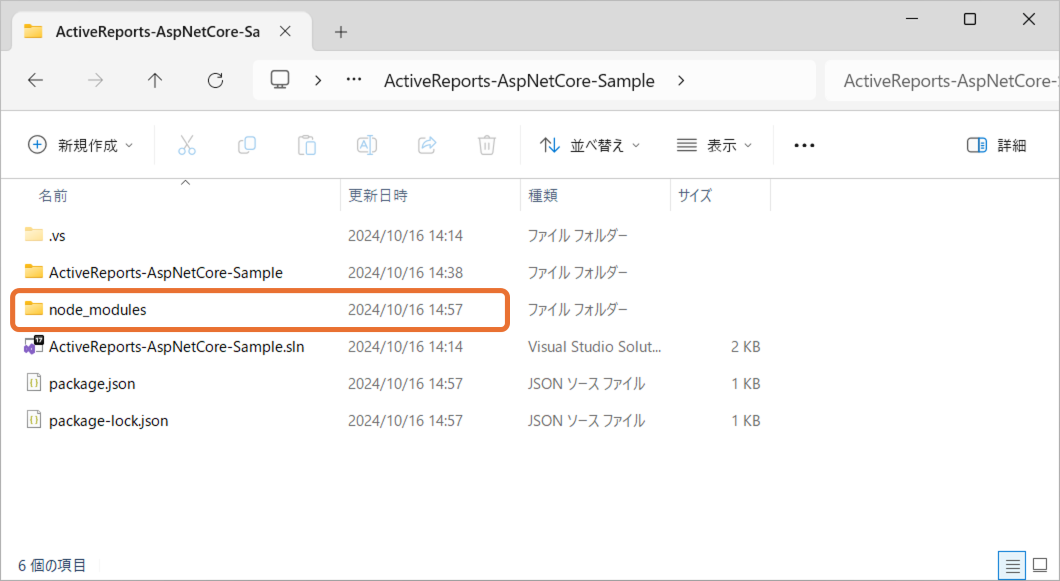Open the 新規作成 menu
1060x581 pixels.
[80, 145]
